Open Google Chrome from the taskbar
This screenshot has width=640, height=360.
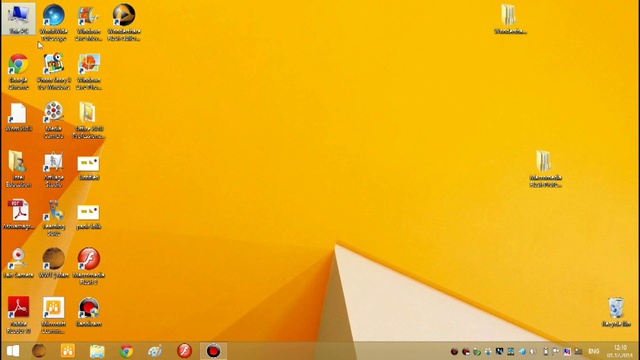126,351
